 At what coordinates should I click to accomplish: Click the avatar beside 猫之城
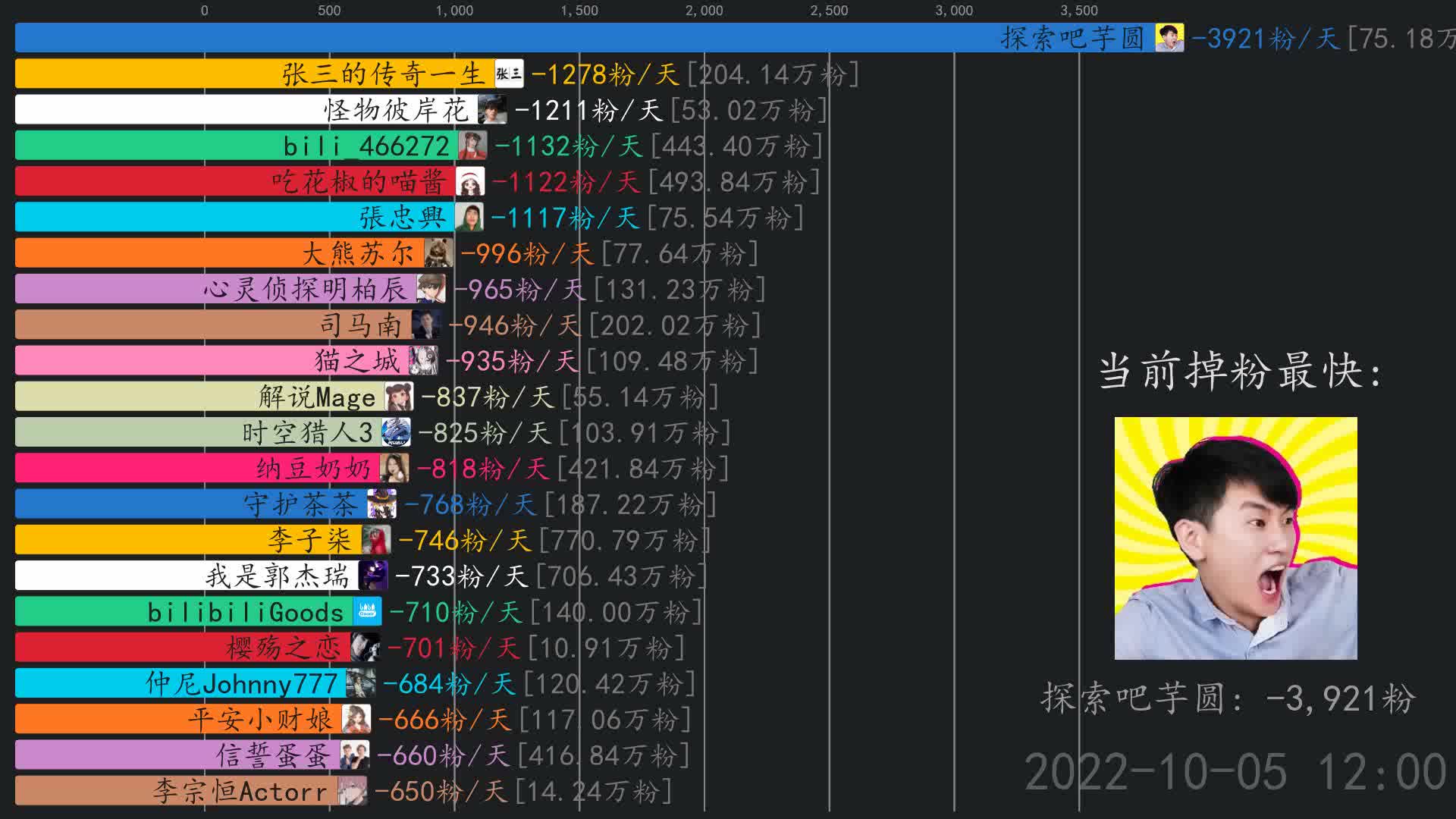(x=423, y=361)
